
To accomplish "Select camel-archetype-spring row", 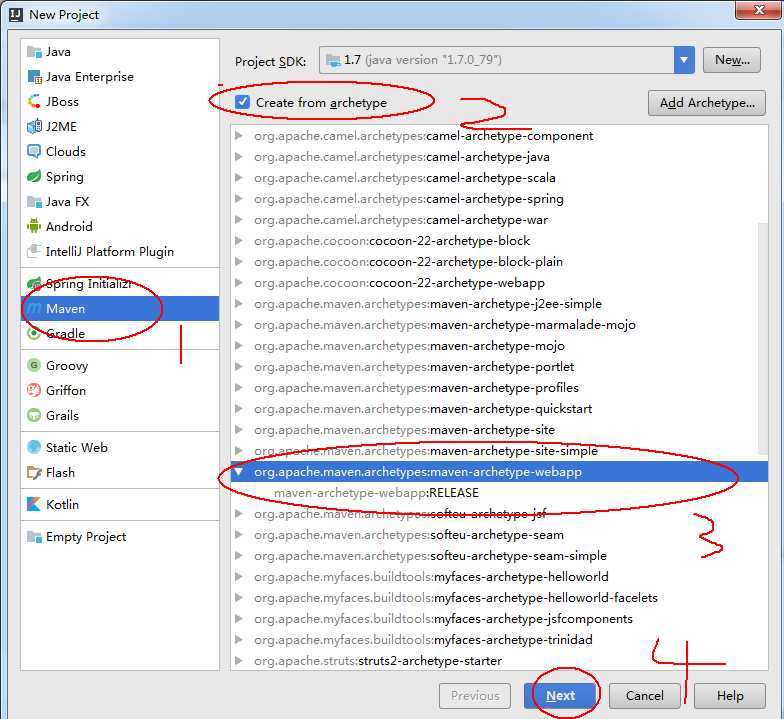I will (x=499, y=198).
